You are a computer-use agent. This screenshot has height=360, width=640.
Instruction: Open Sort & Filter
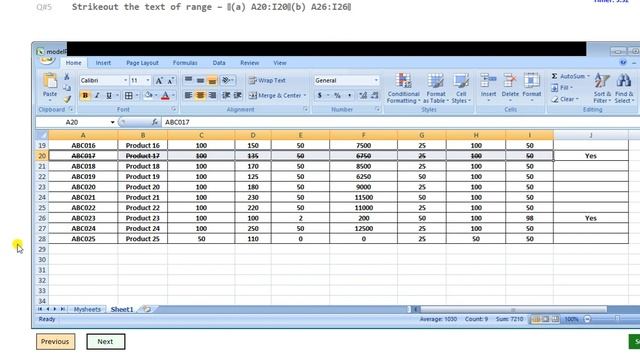602,88
